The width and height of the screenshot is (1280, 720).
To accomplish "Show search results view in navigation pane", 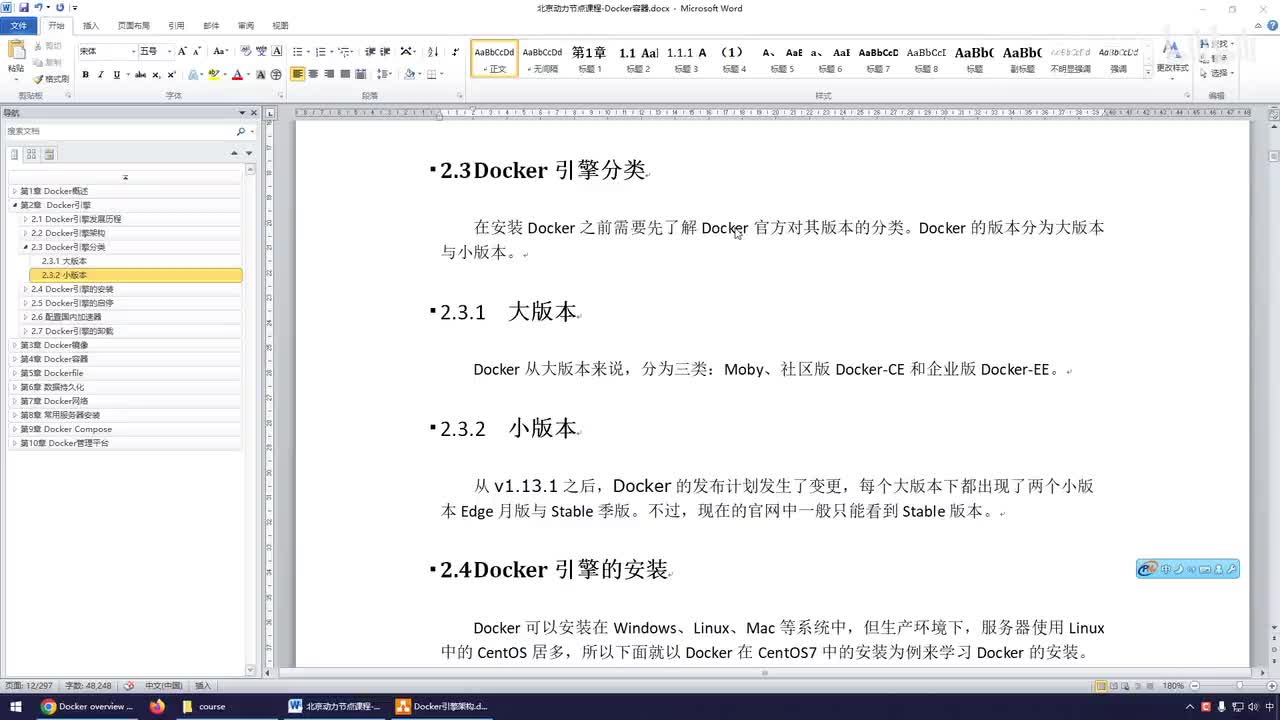I will [50, 154].
